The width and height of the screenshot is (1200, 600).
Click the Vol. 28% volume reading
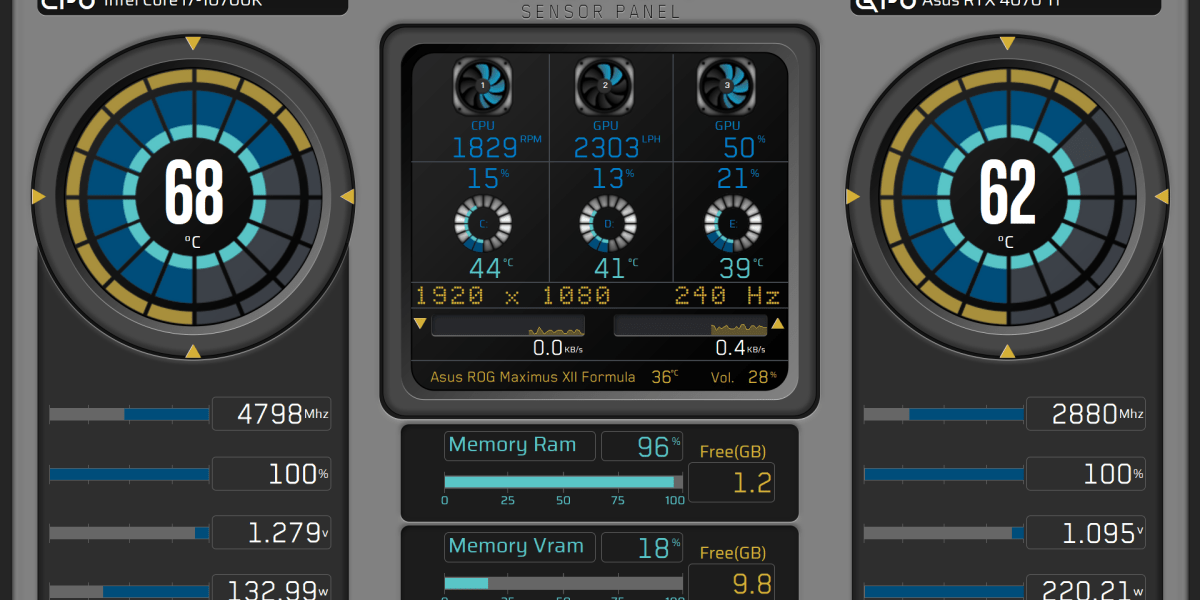744,377
